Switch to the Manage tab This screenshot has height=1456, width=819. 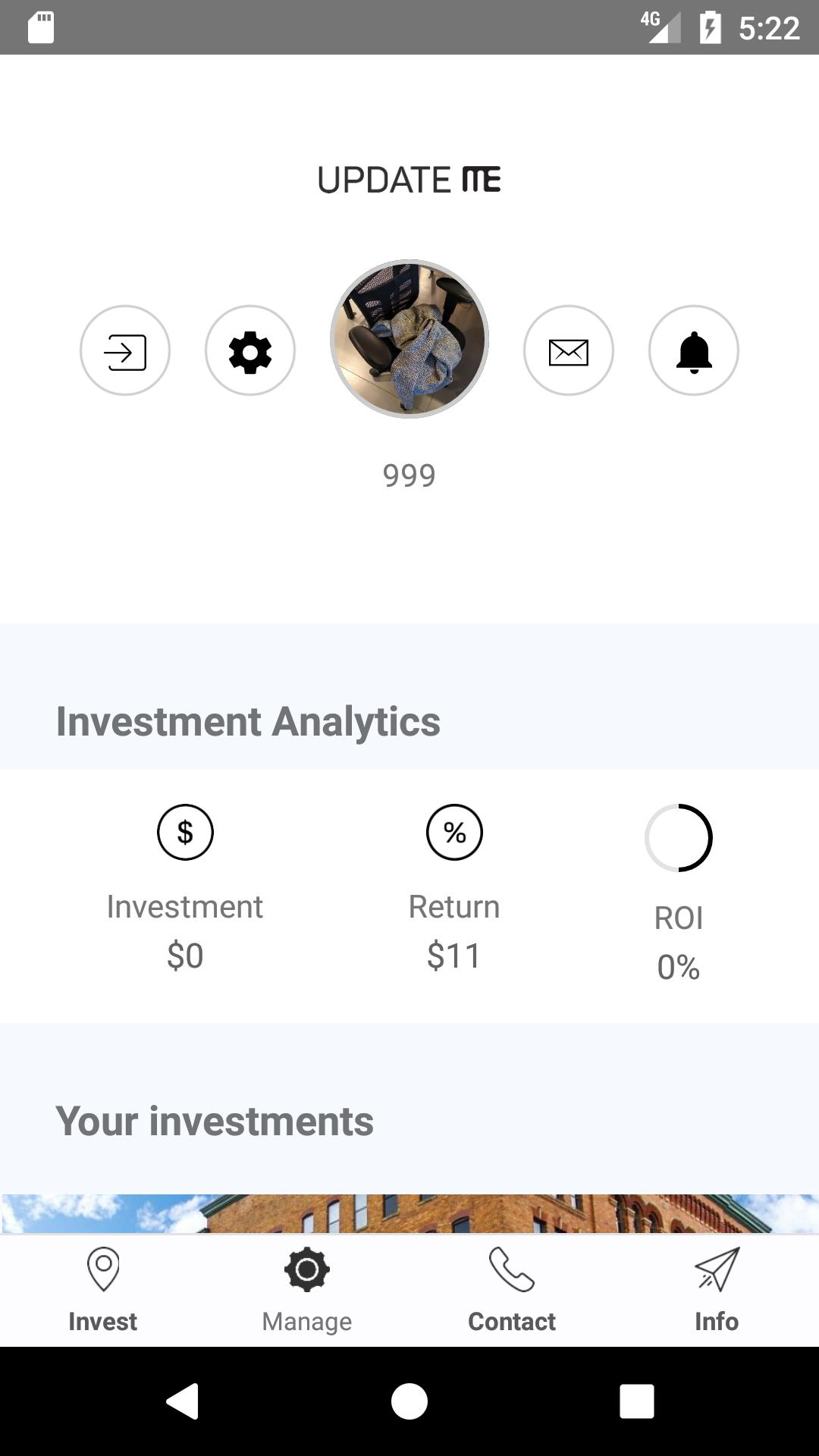coord(307,1291)
